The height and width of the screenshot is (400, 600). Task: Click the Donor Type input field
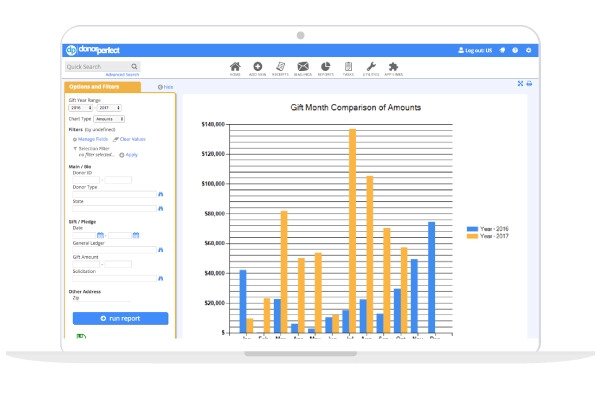pos(114,194)
